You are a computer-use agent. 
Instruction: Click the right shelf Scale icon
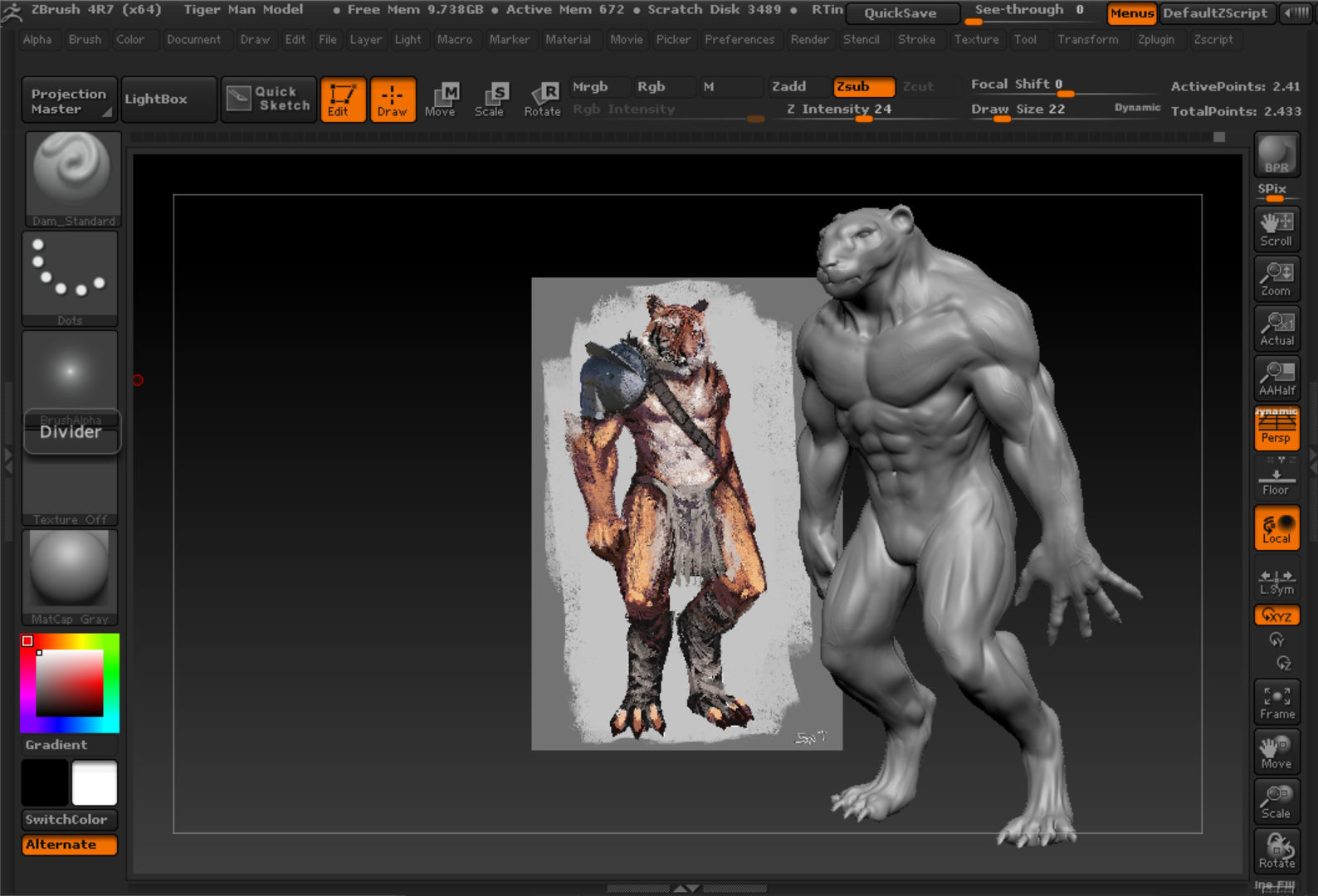(x=1277, y=801)
